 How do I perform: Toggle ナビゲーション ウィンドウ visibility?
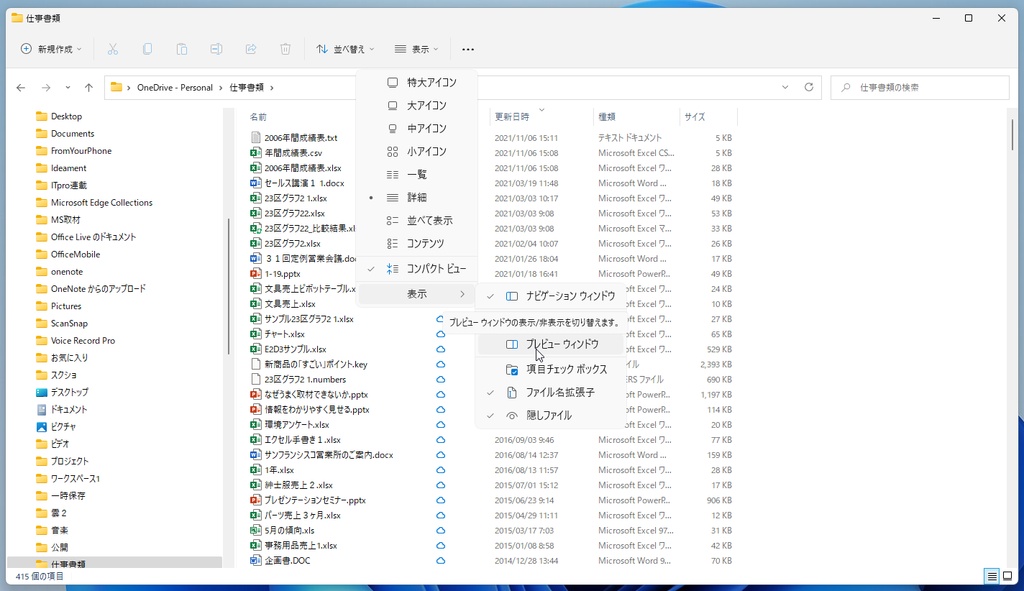551,296
